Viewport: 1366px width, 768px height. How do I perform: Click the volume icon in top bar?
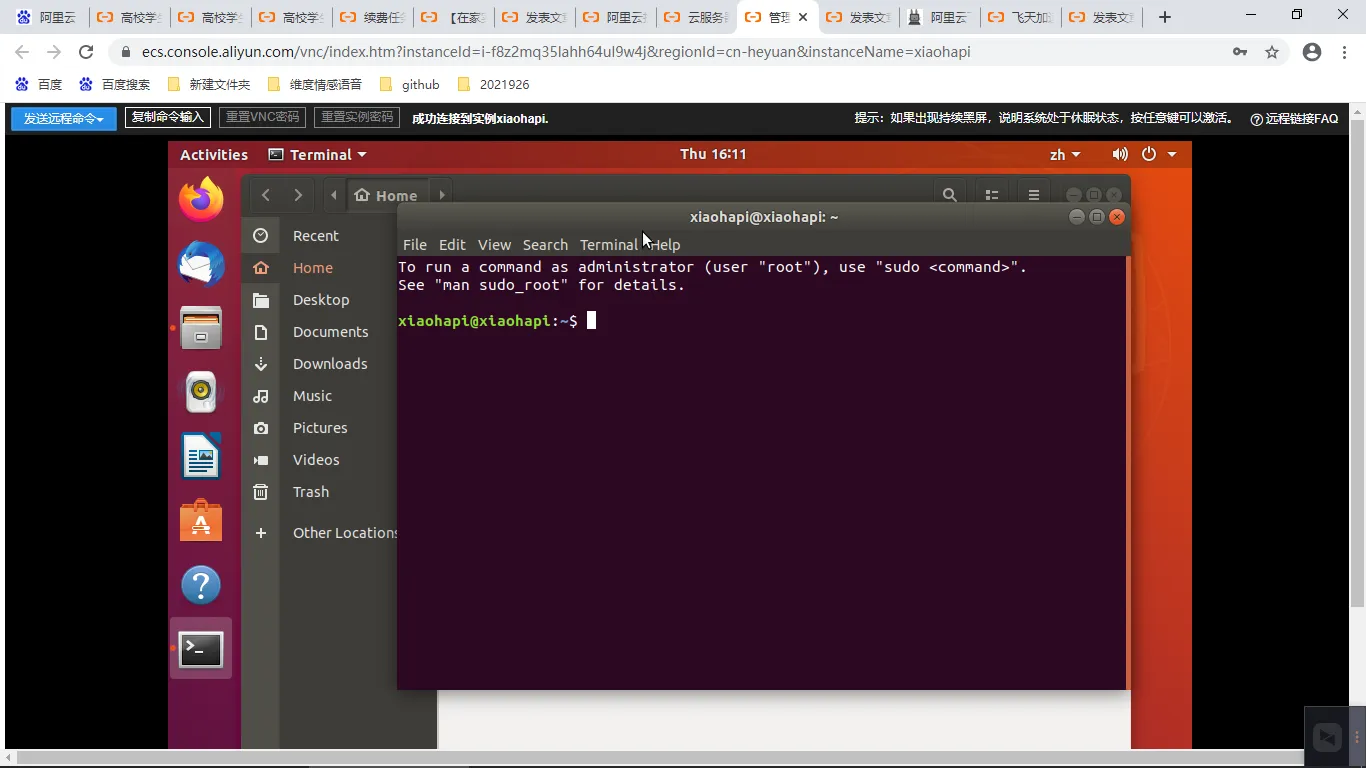1120,154
